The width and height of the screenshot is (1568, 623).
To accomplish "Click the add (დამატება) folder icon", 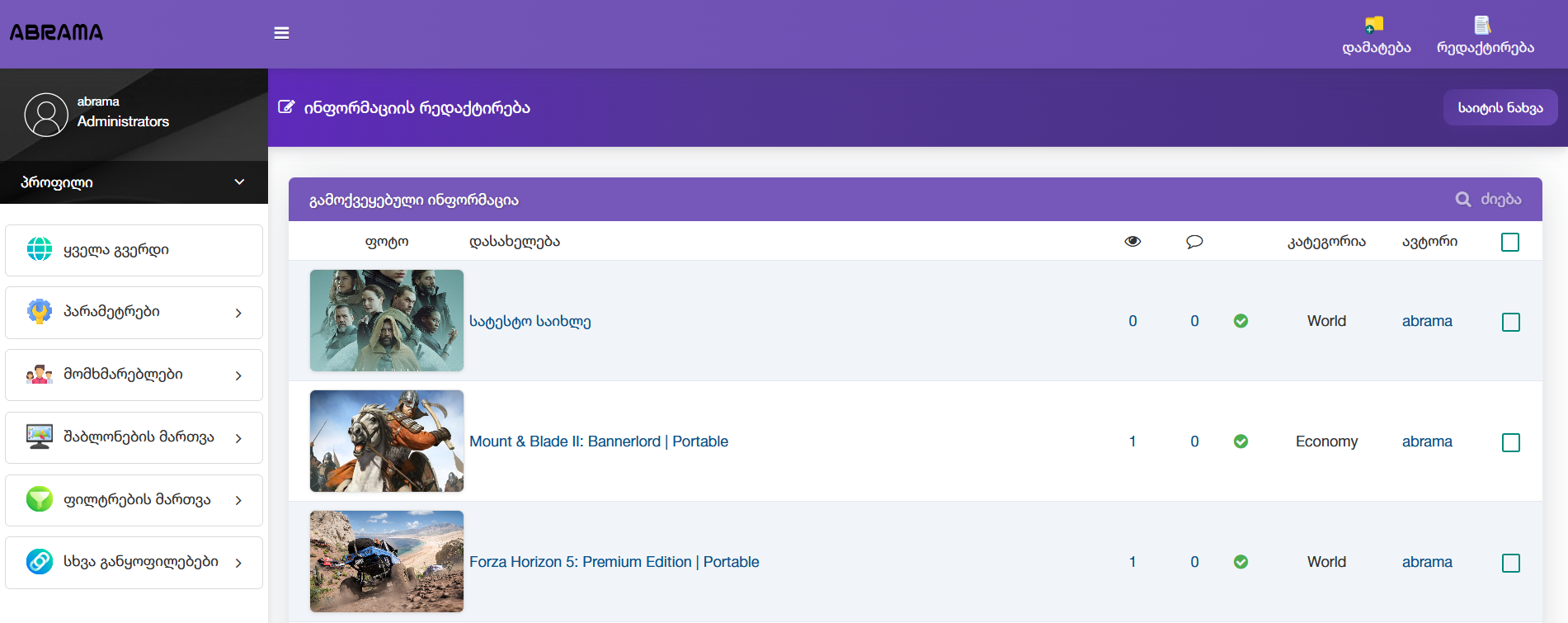I will point(1374,25).
